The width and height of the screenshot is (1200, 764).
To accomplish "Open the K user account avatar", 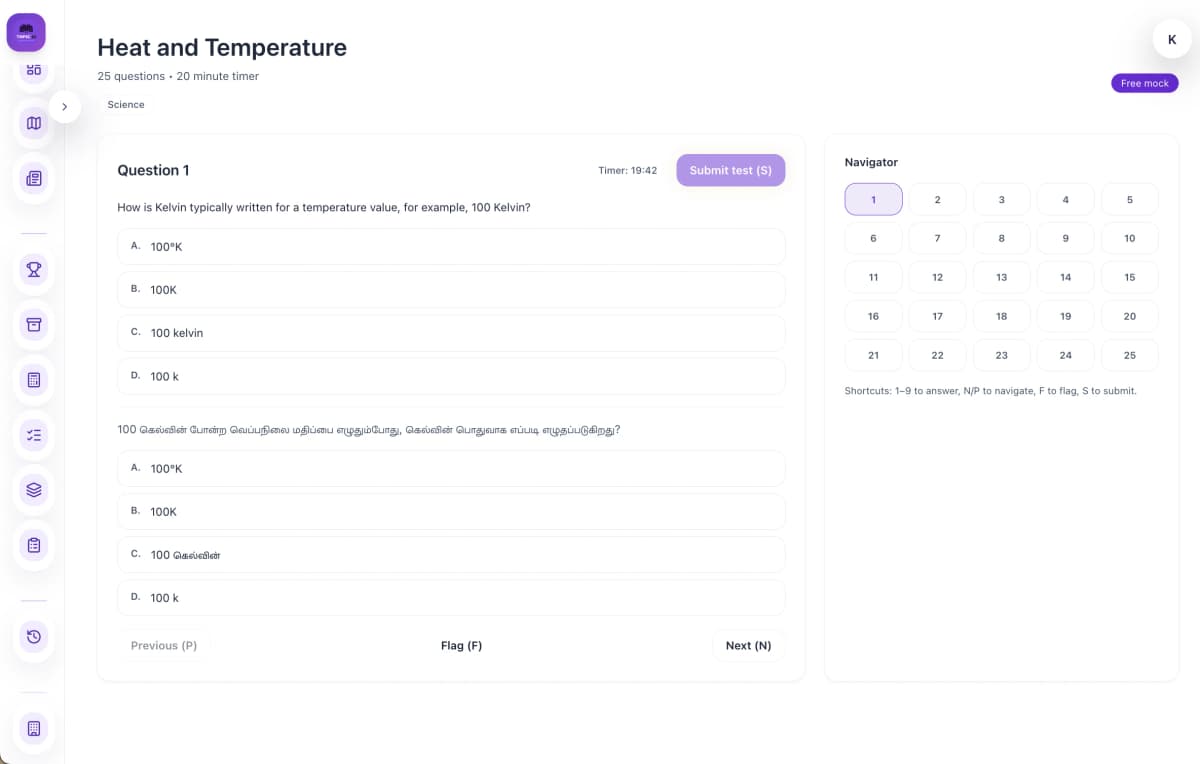I will pos(1171,39).
